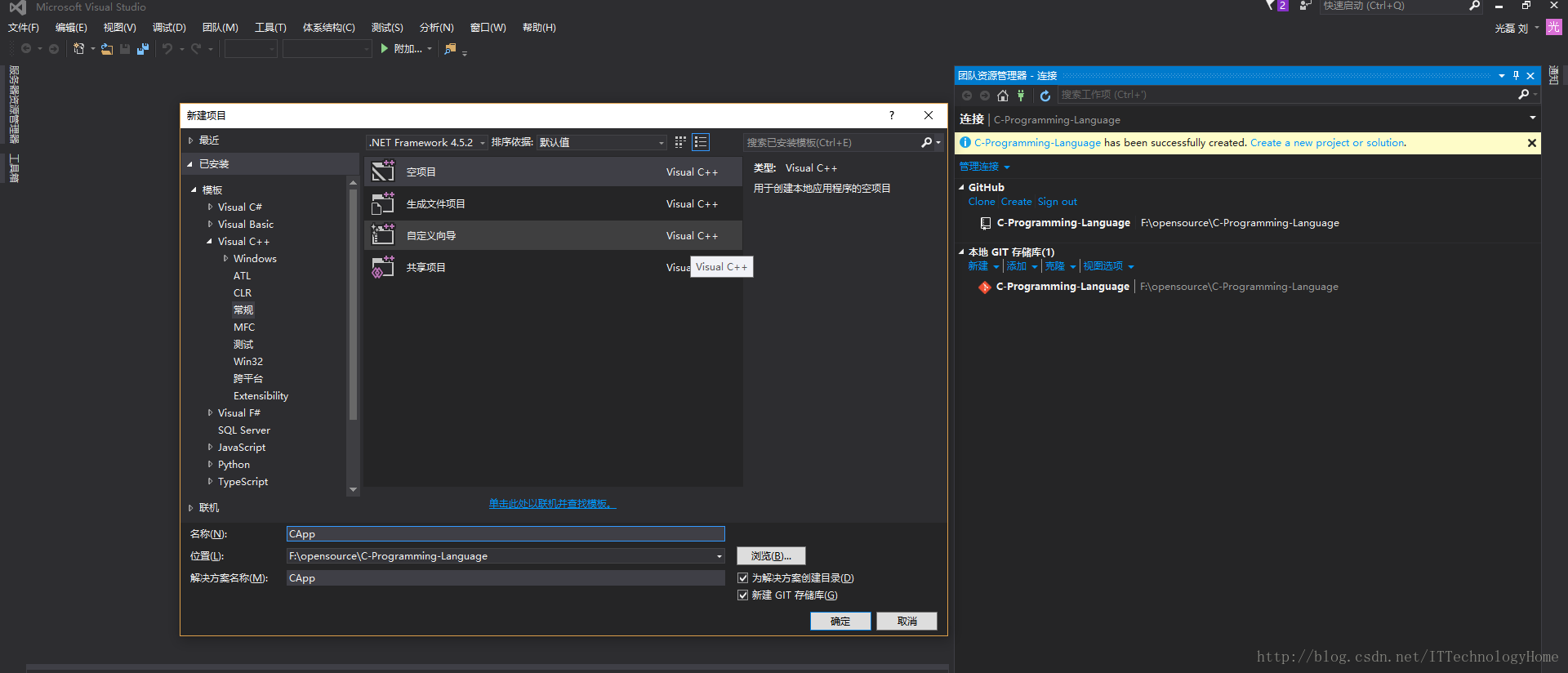Click the Open File toolbar icon
The height and width of the screenshot is (673, 1568).
coord(107,49)
